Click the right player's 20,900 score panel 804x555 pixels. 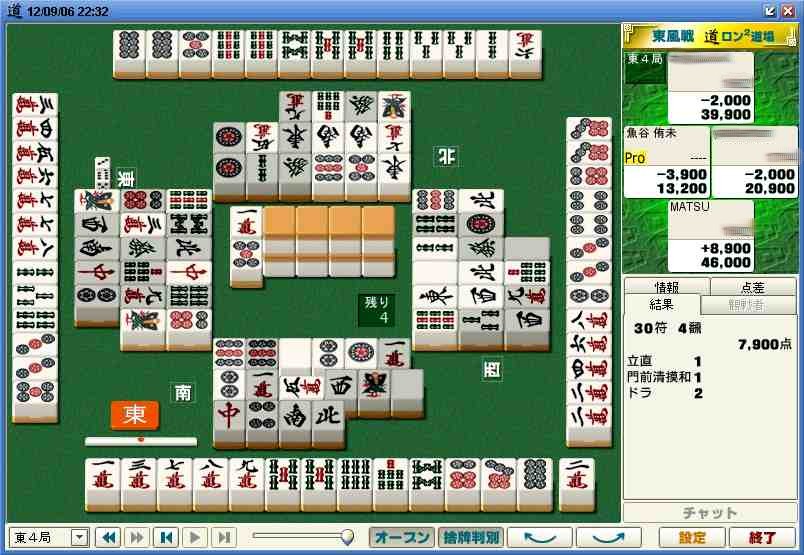coord(755,162)
